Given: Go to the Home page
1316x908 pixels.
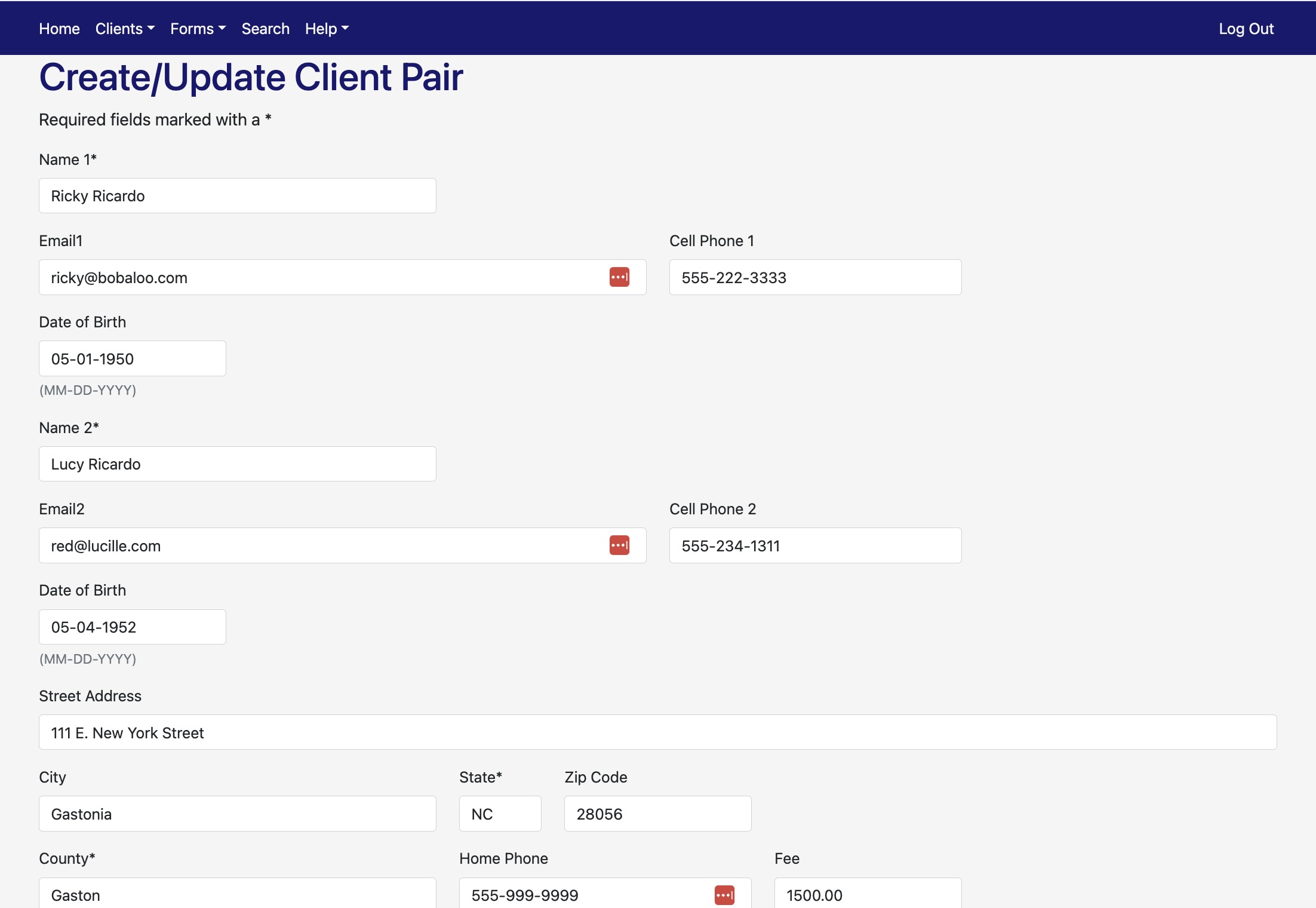Looking at the screenshot, I should pyautogui.click(x=59, y=29).
